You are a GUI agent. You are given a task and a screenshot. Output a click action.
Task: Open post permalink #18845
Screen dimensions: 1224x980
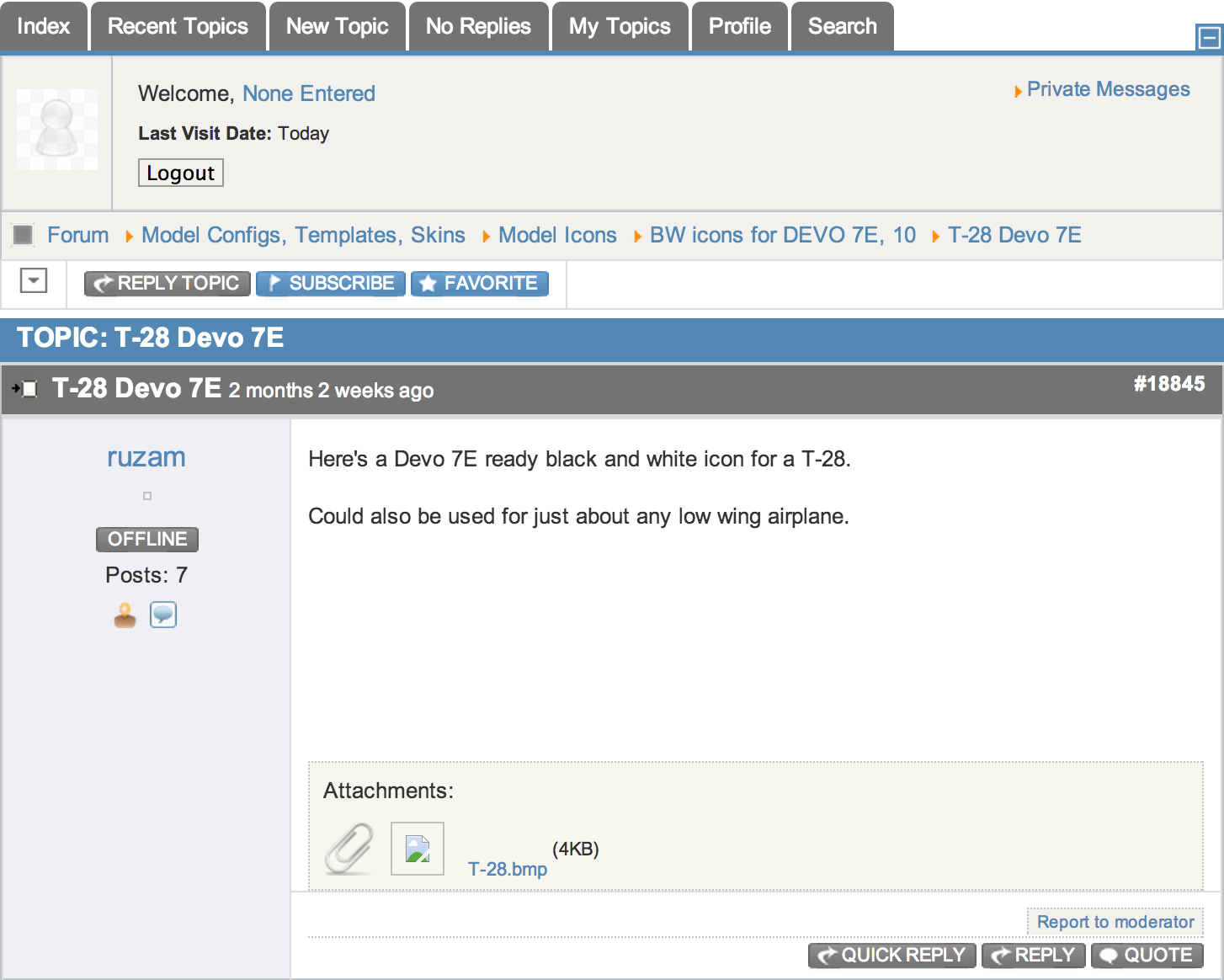(1169, 384)
